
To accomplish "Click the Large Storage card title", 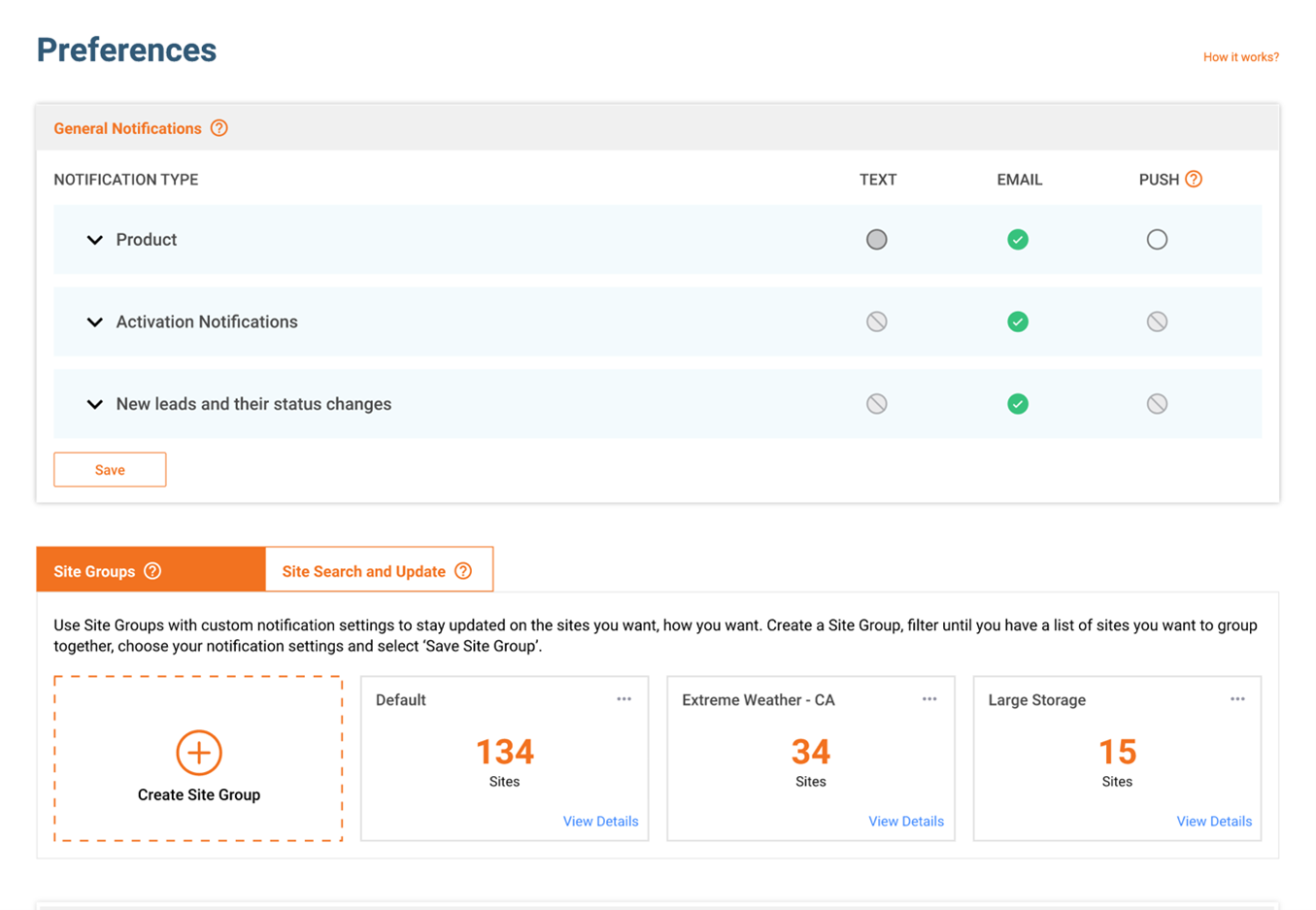I will [1037, 700].
